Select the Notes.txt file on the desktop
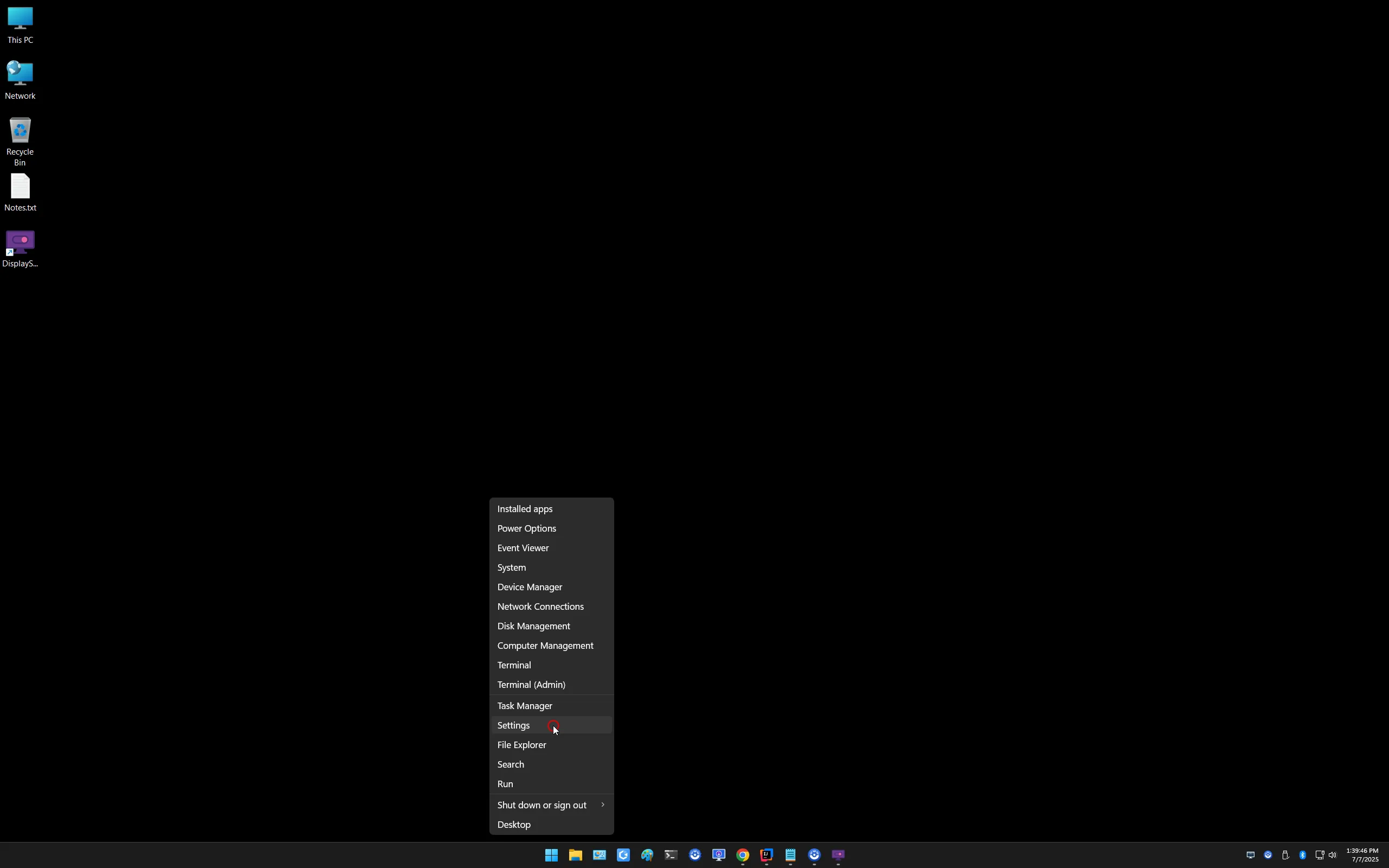This screenshot has height=868, width=1389. 20,193
